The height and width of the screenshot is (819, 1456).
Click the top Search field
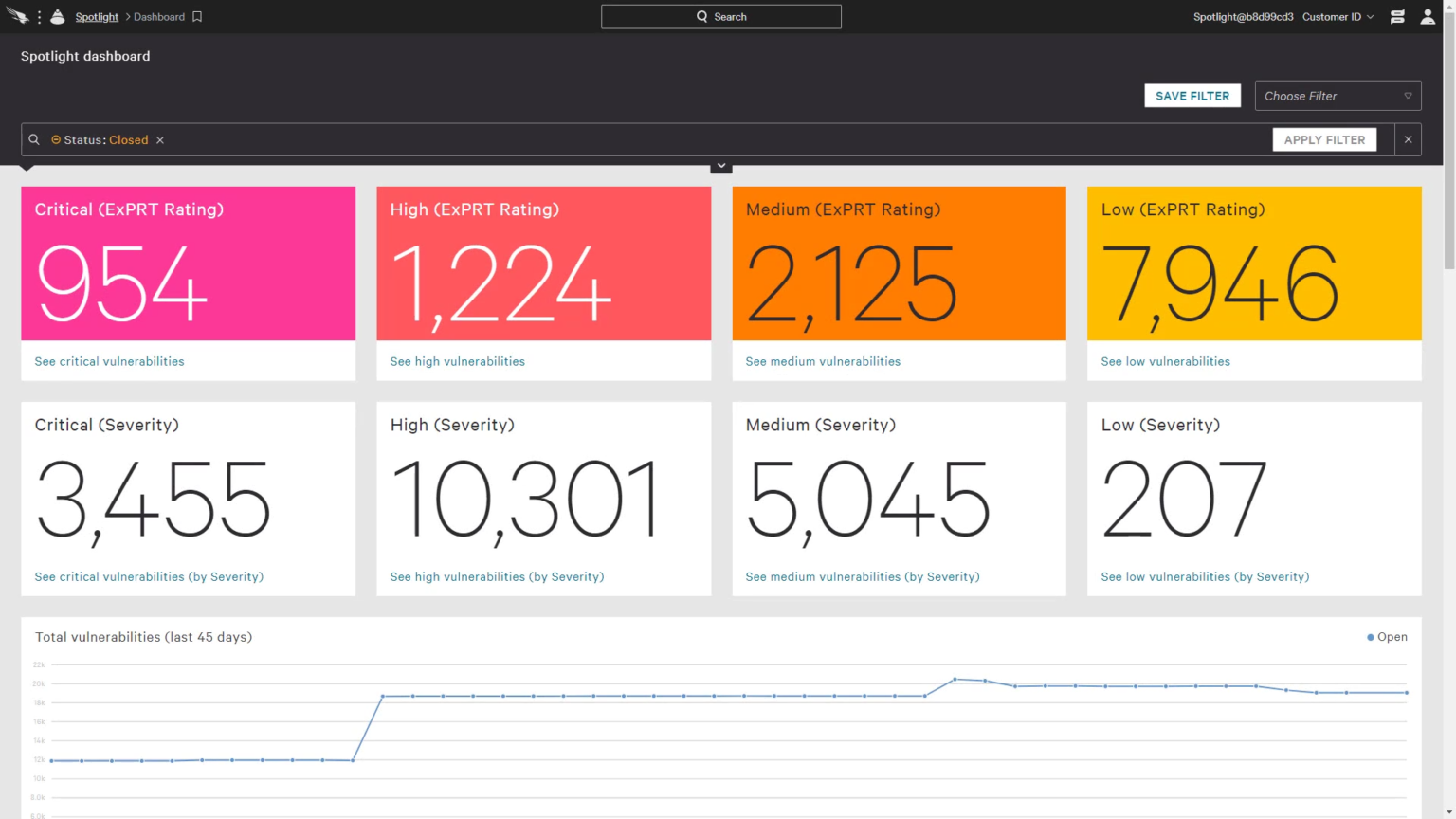[720, 17]
